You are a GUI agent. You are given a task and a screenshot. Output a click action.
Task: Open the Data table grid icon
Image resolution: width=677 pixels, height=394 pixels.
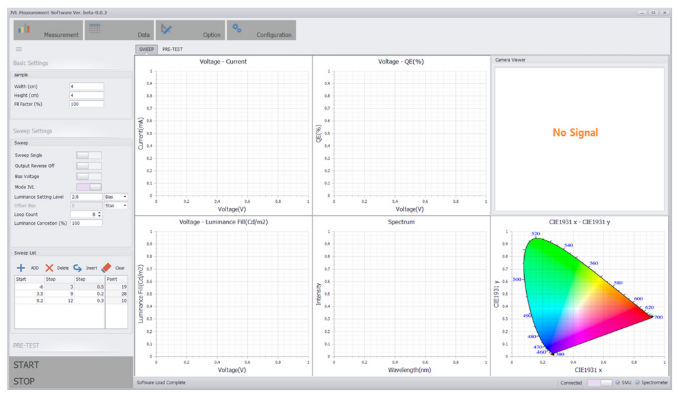pyautogui.click(x=95, y=28)
